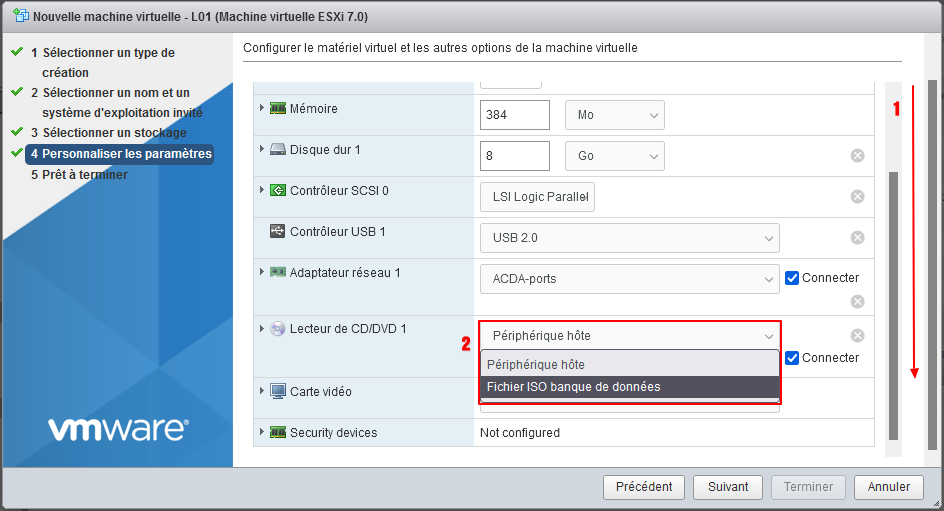Open the USB 2.0 controller type dropdown

(629, 238)
